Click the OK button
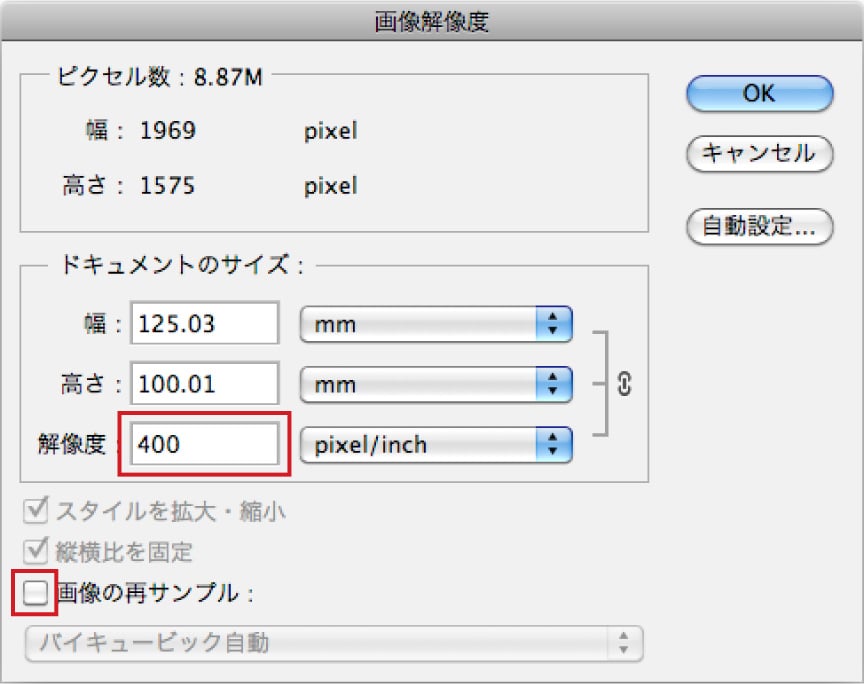 pos(759,93)
